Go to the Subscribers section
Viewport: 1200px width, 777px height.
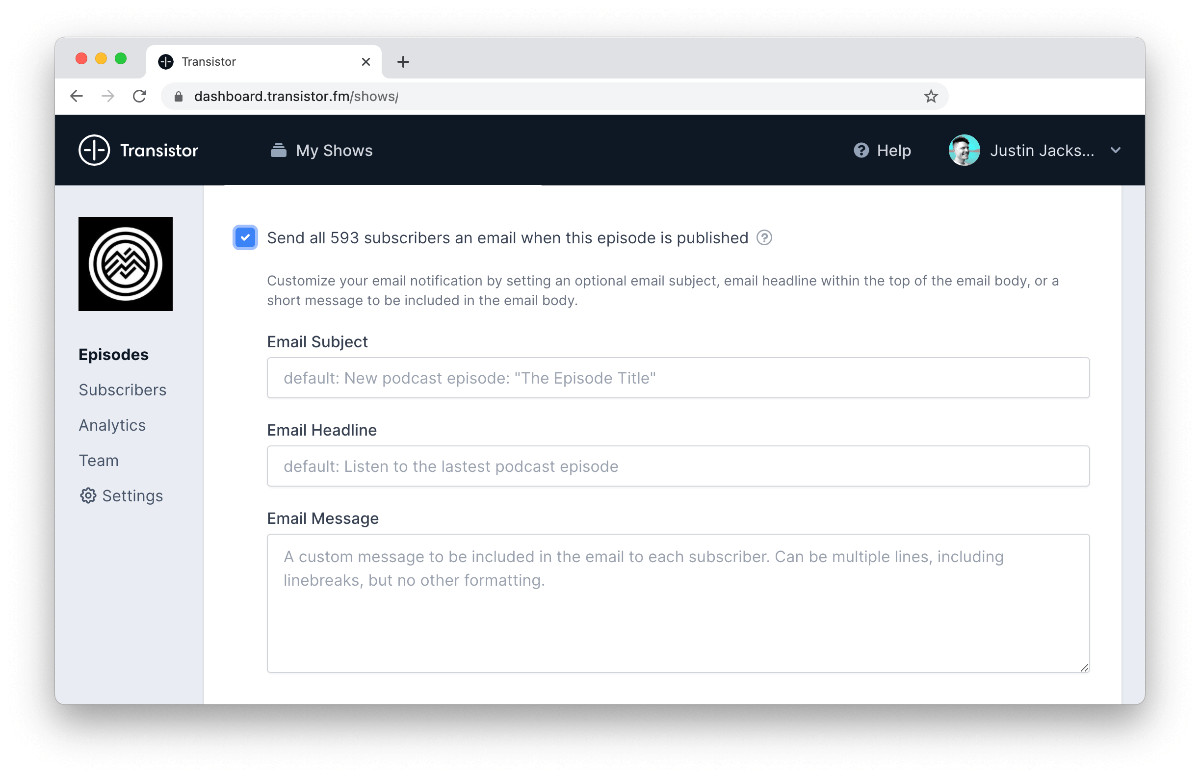(x=122, y=390)
